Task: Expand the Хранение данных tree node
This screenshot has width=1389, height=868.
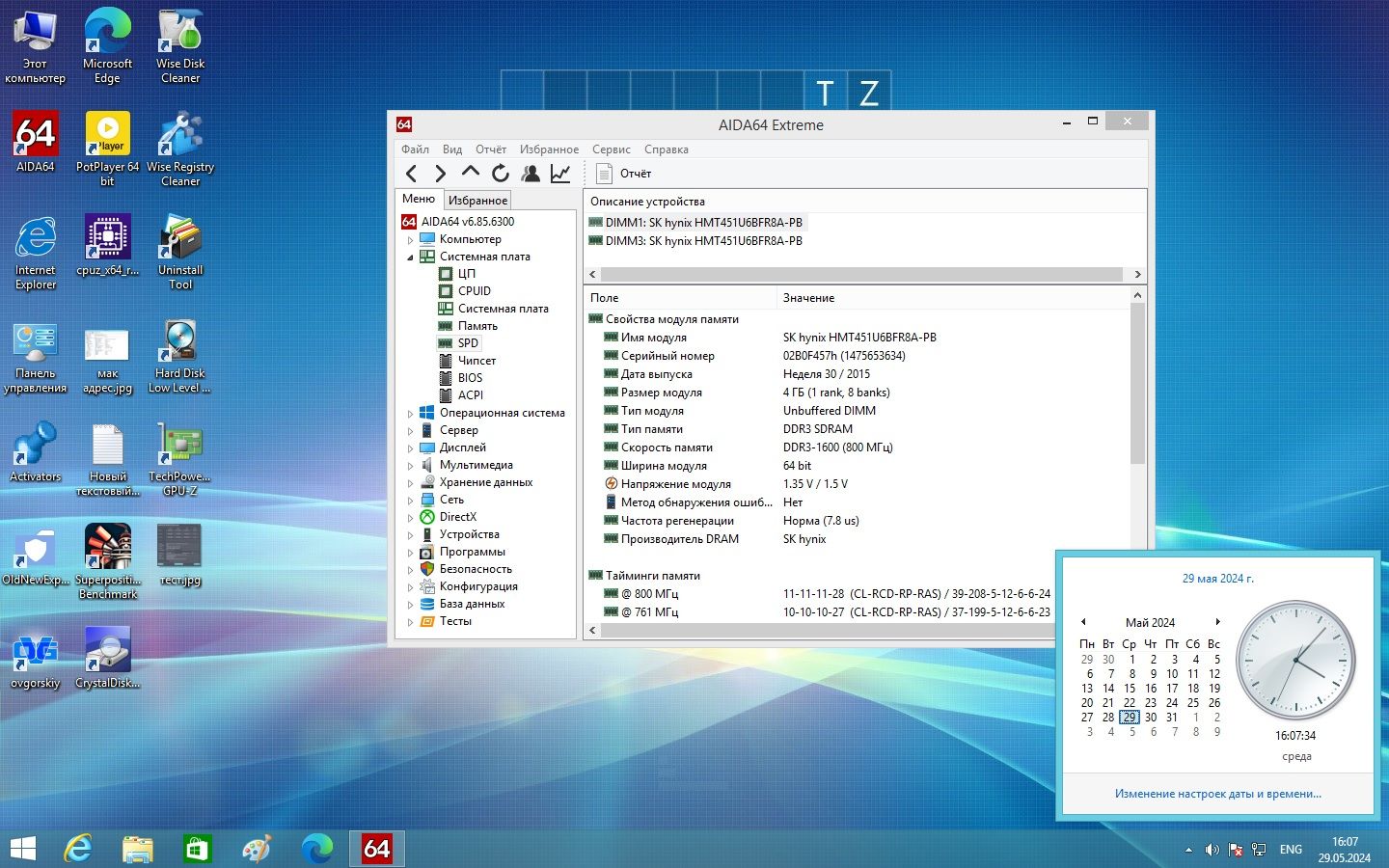Action: [x=410, y=482]
